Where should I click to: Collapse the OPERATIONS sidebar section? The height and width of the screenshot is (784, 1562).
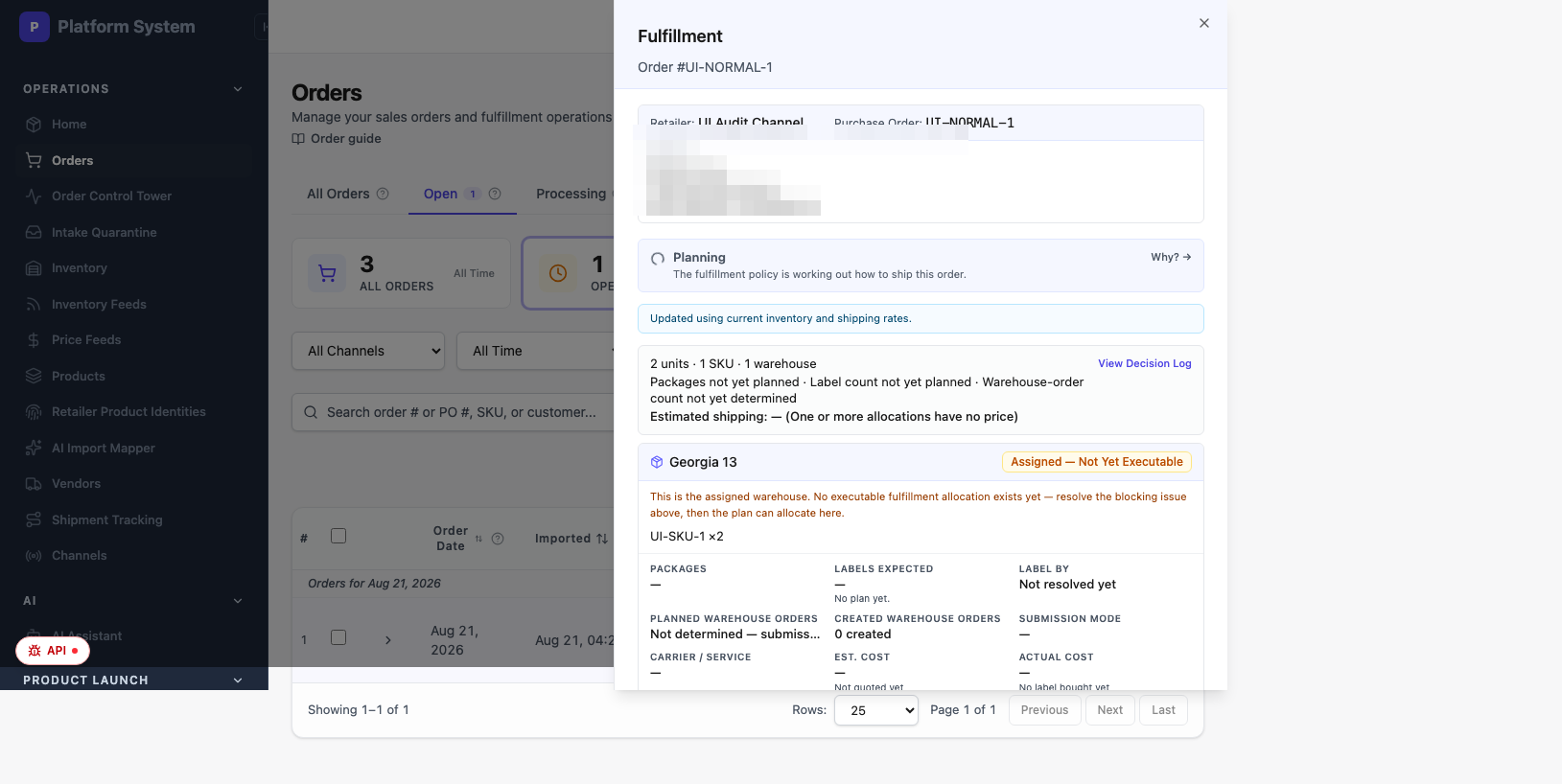tap(238, 89)
